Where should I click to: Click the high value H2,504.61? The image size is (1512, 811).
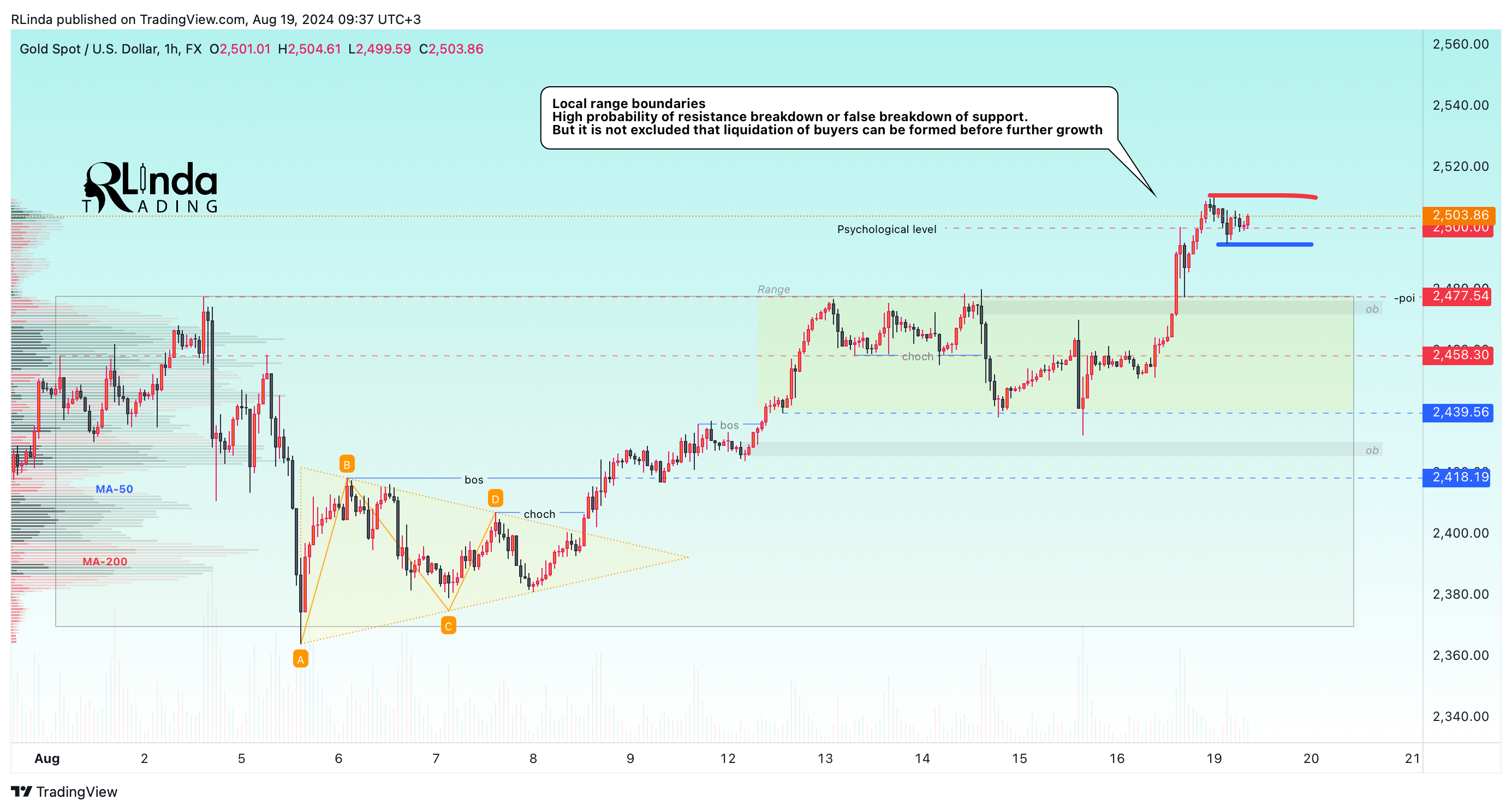pyautogui.click(x=309, y=49)
